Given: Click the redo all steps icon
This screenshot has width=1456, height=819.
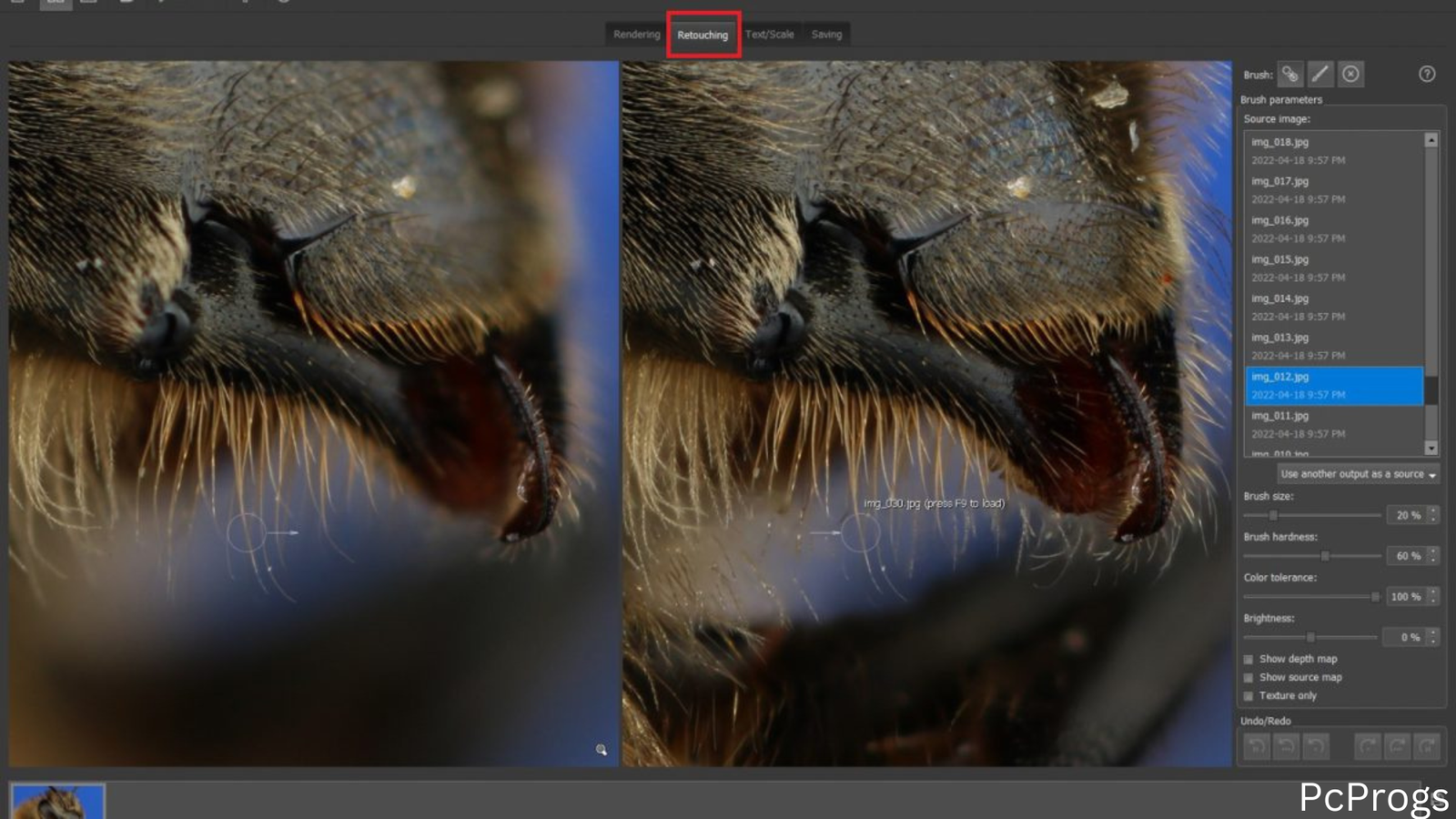Looking at the screenshot, I should 1427,747.
